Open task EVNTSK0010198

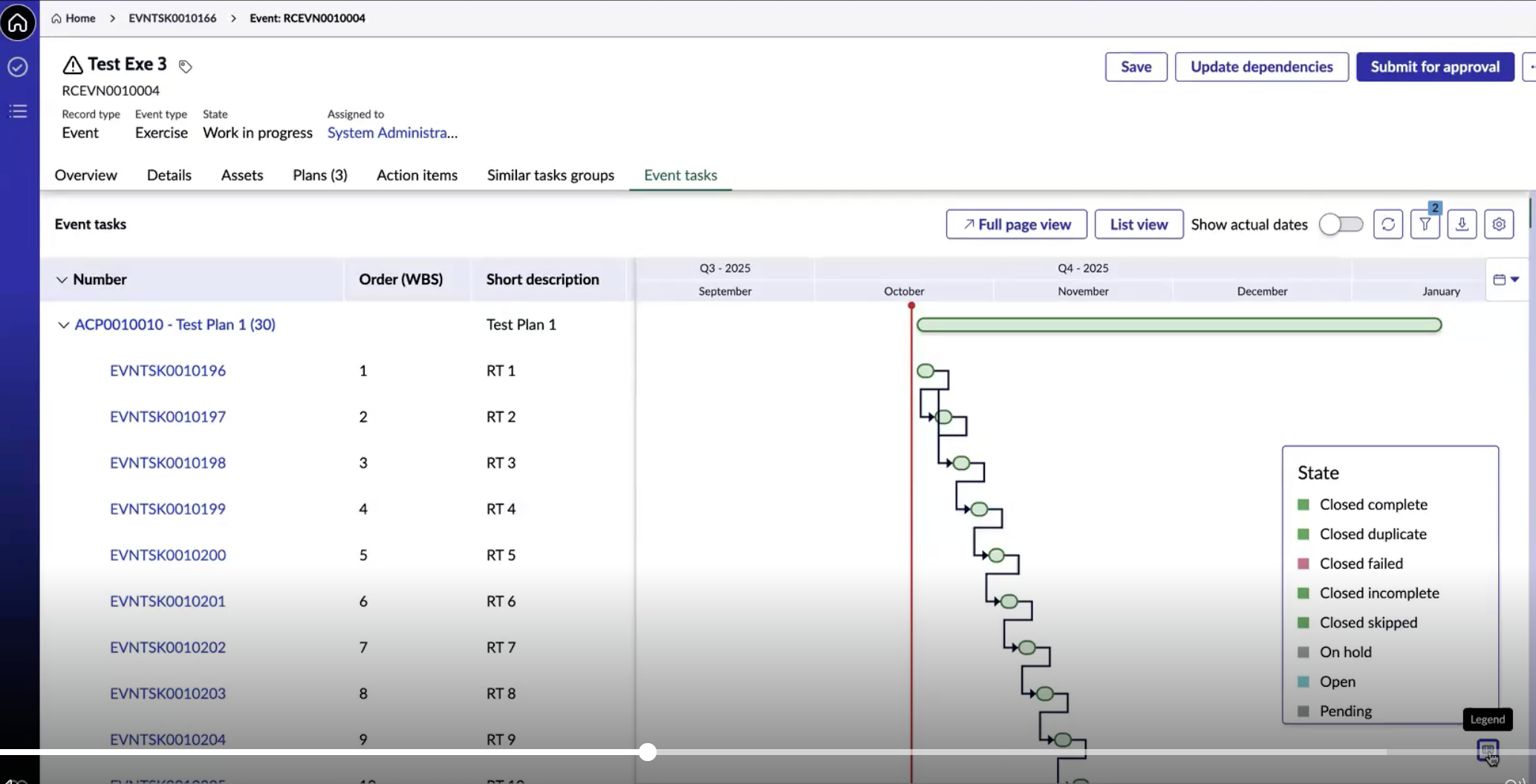point(168,463)
